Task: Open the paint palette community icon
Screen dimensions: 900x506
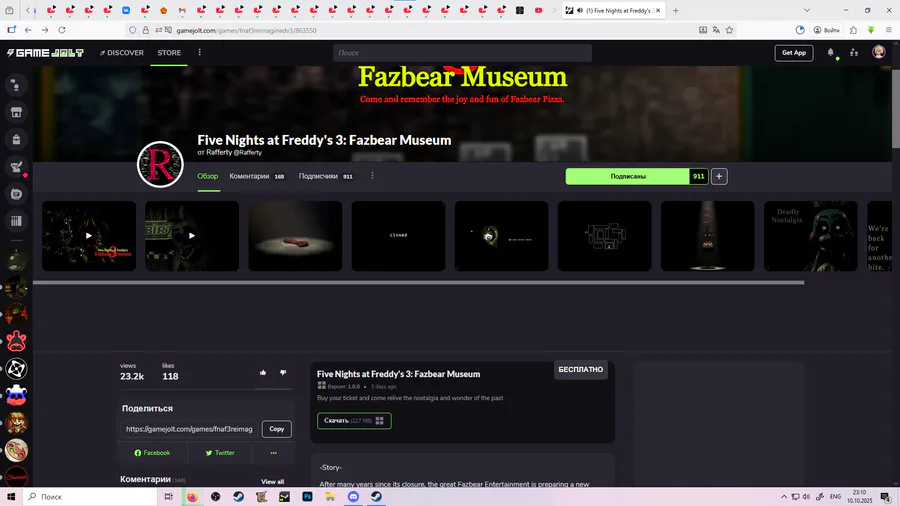Action: pos(16,450)
